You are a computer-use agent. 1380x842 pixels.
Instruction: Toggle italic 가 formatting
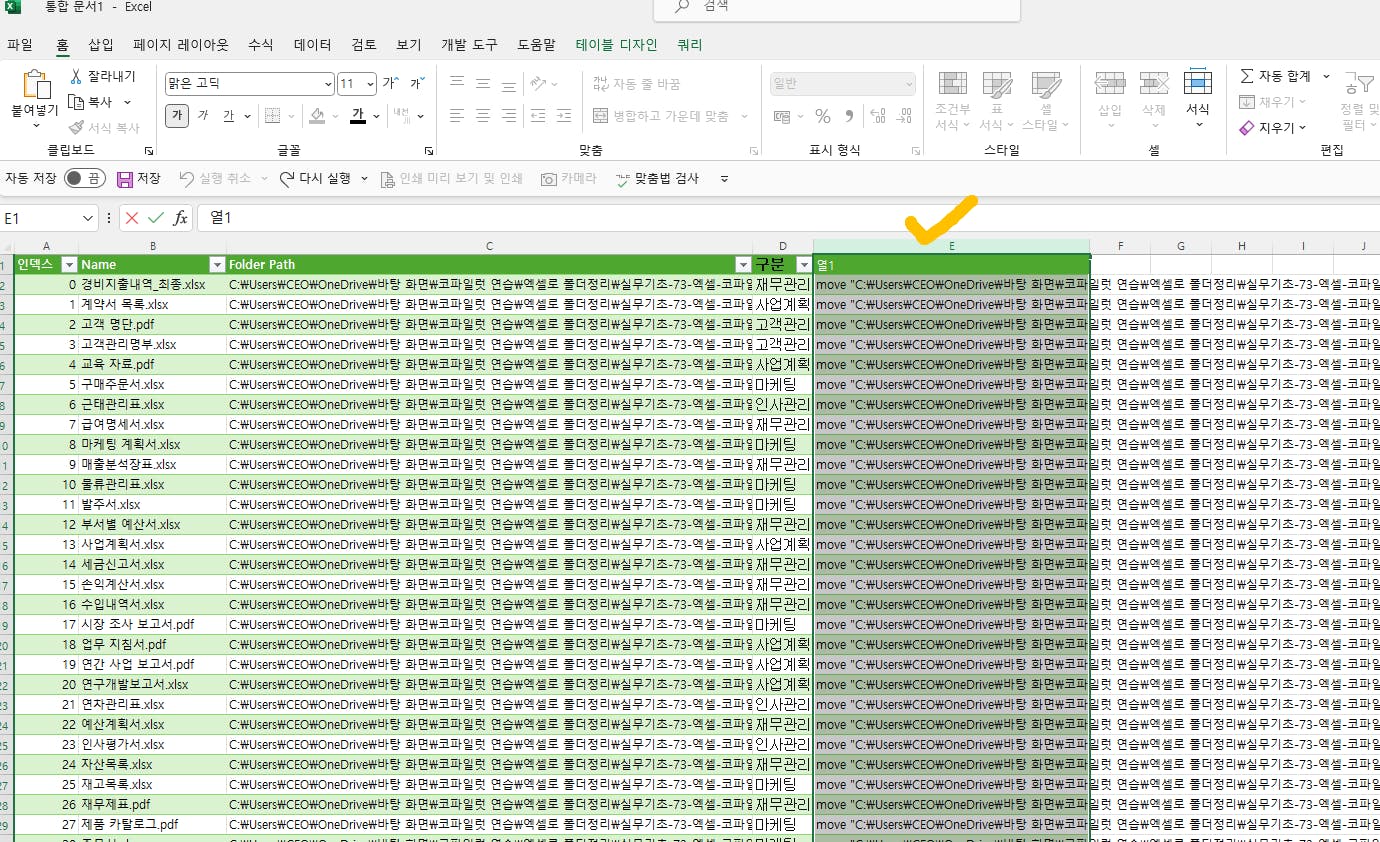pyautogui.click(x=203, y=116)
